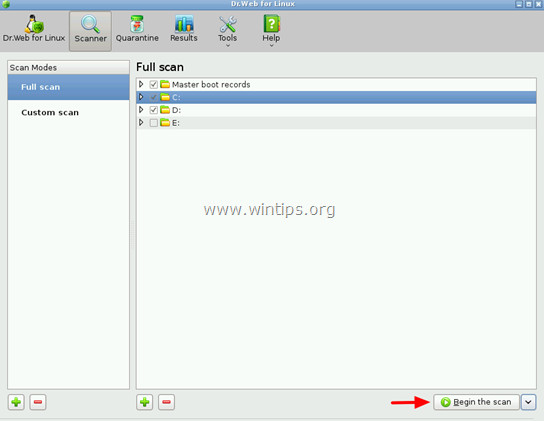The image size is (544, 421).
Task: Remove scan mode with red minus
Action: pyautogui.click(x=38, y=402)
